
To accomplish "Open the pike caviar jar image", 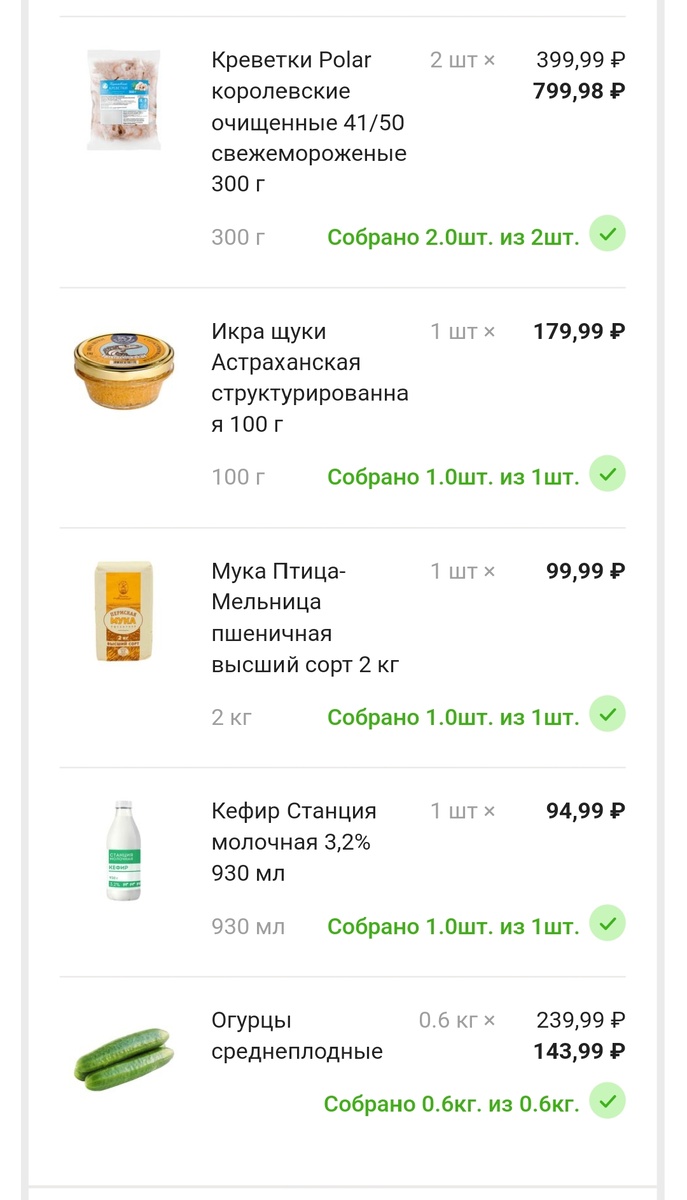I will click(x=123, y=371).
